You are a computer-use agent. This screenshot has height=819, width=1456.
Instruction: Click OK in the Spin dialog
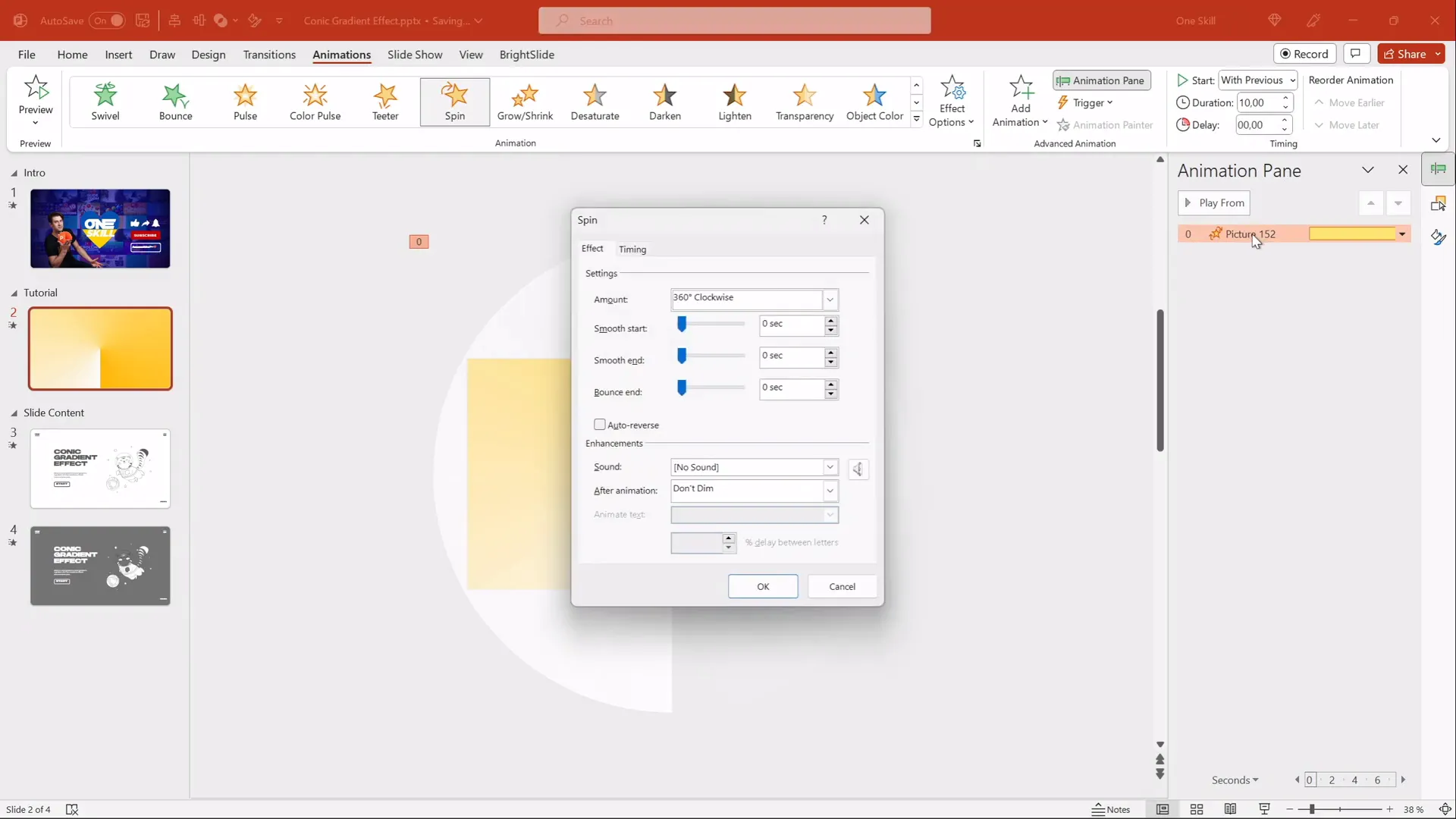click(762, 586)
